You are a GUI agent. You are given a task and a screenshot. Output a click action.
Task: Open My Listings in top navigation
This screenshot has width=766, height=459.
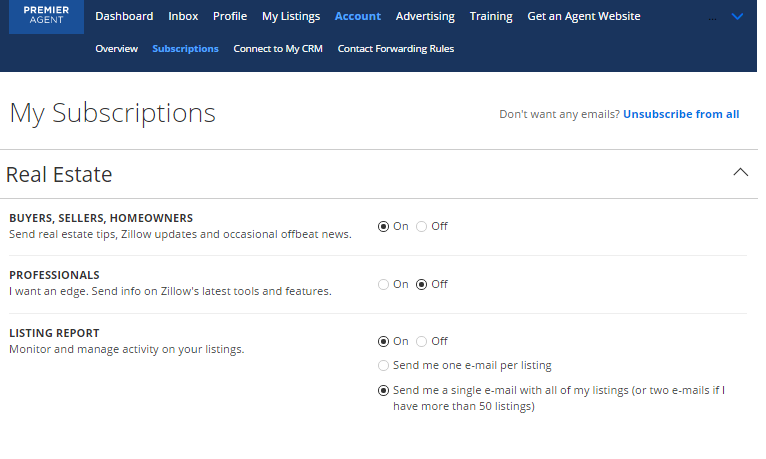tap(291, 16)
